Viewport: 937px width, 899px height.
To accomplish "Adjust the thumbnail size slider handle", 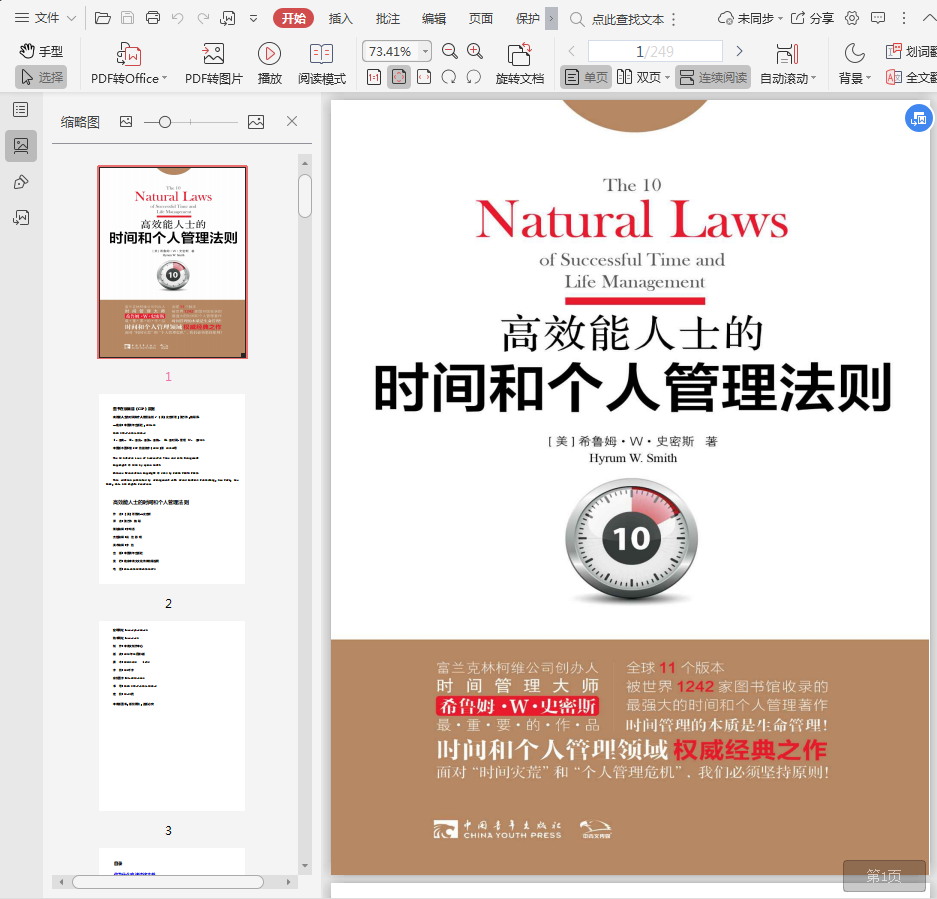I will click(x=165, y=122).
